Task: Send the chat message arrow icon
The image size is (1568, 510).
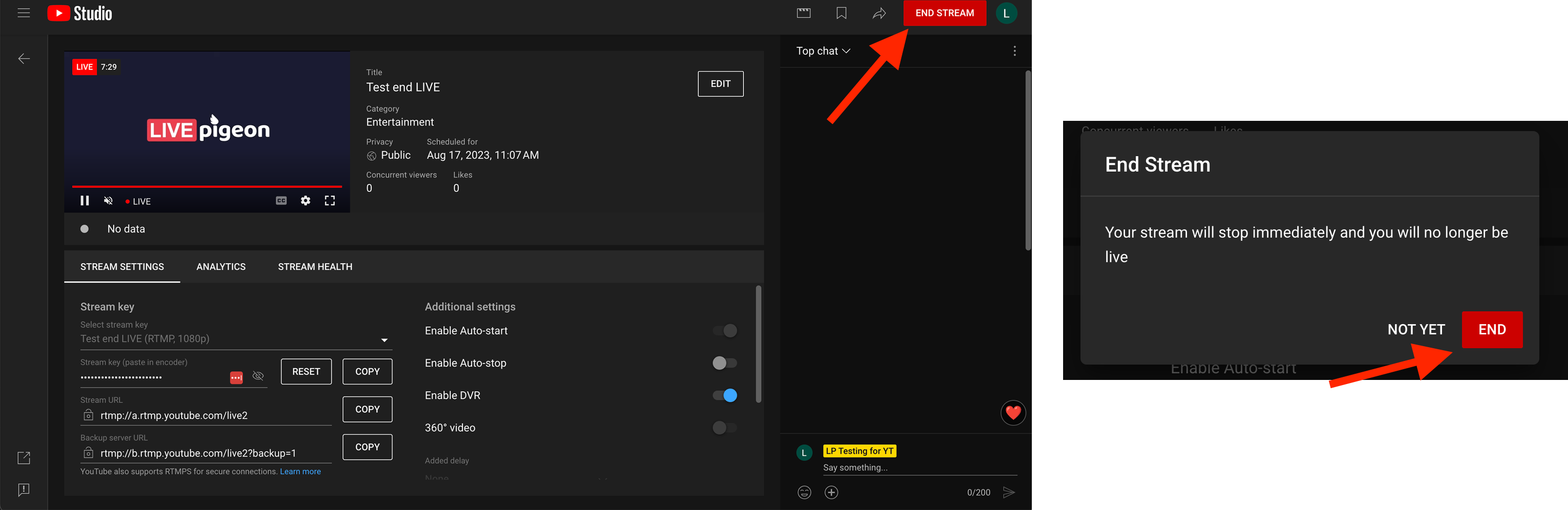Action: [1009, 493]
